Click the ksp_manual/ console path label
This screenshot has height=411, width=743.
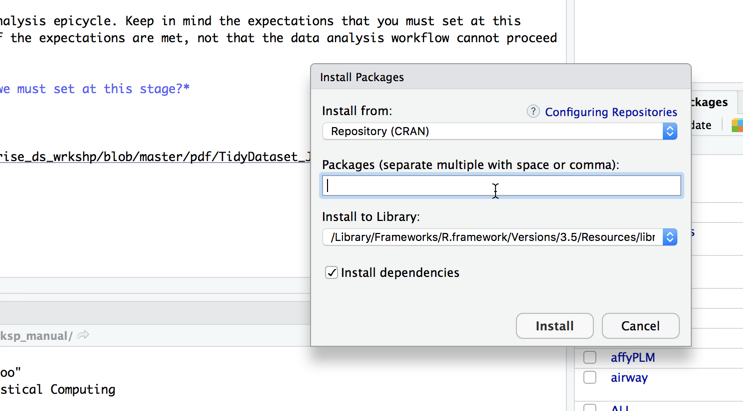point(36,336)
